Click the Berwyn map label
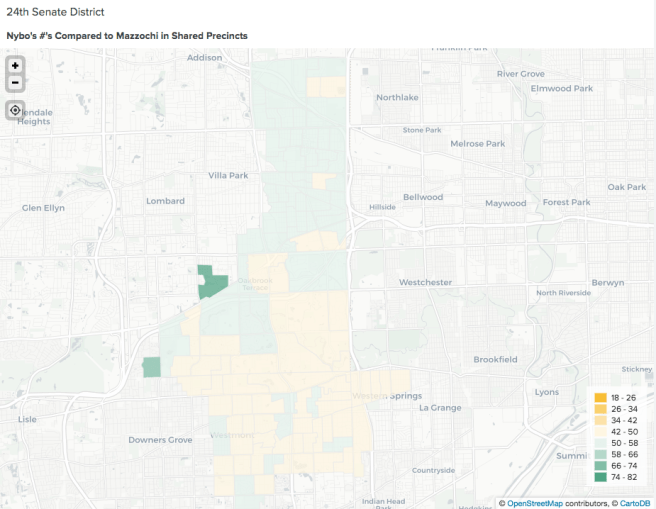The width and height of the screenshot is (656, 509). pyautogui.click(x=608, y=283)
